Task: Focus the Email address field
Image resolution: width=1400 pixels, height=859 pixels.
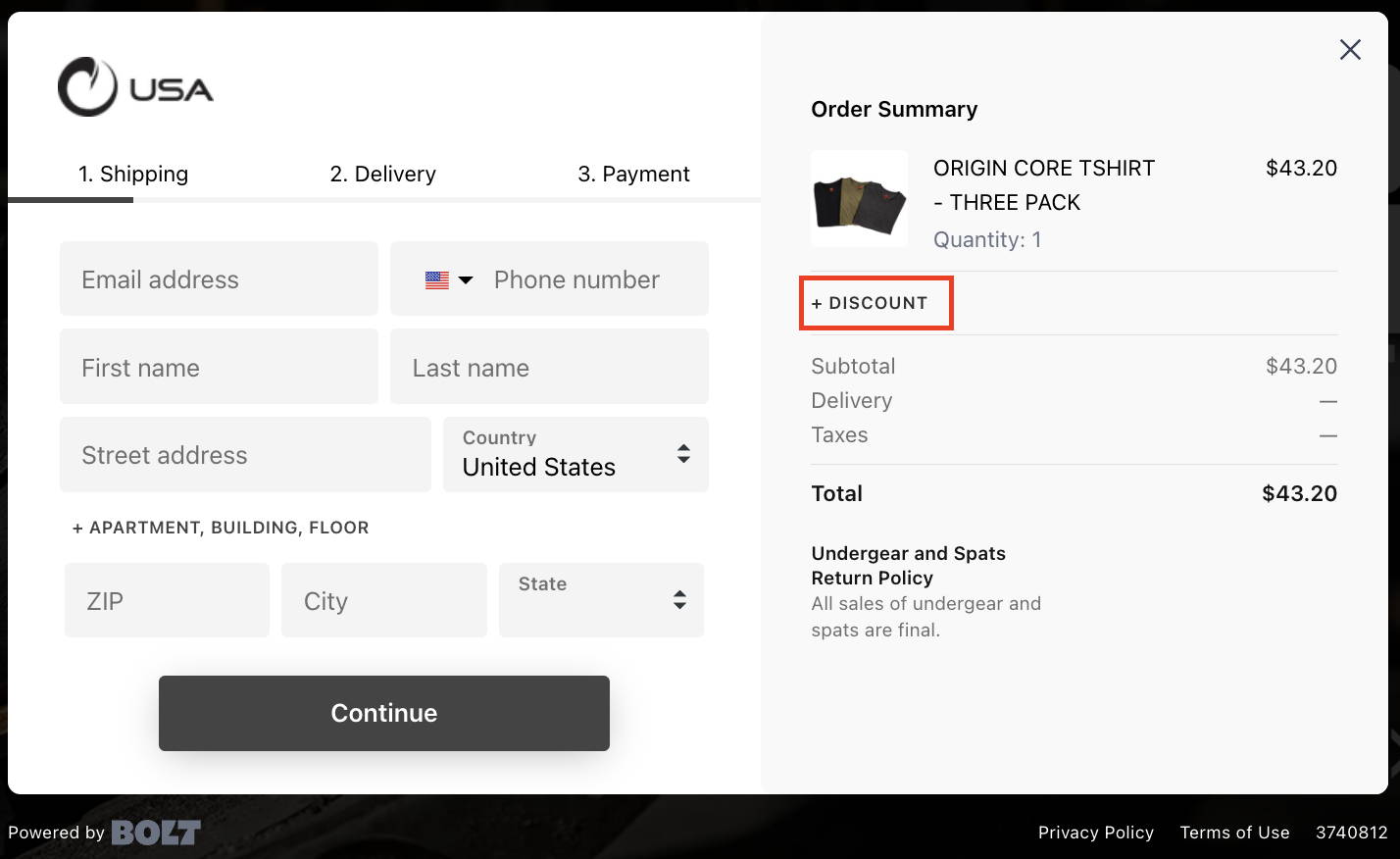Action: click(x=219, y=278)
